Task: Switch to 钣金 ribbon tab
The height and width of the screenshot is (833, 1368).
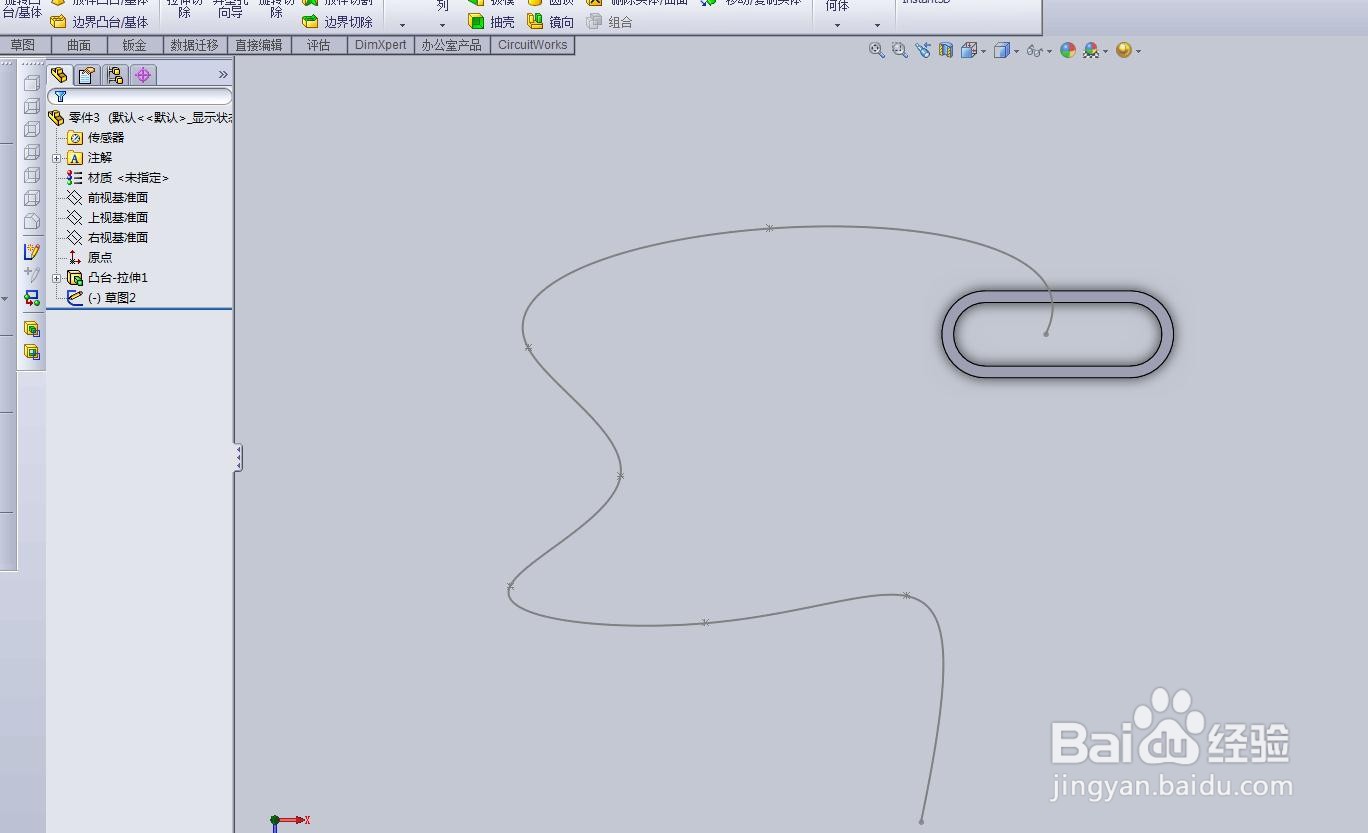Action: pyautogui.click(x=134, y=45)
